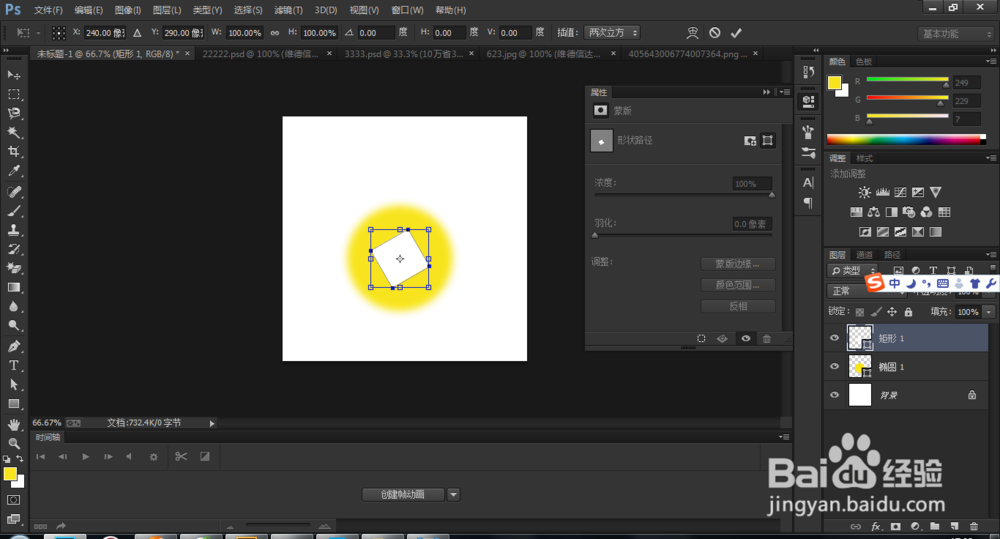
Task: Switch to warp mode icon
Action: coord(693,33)
